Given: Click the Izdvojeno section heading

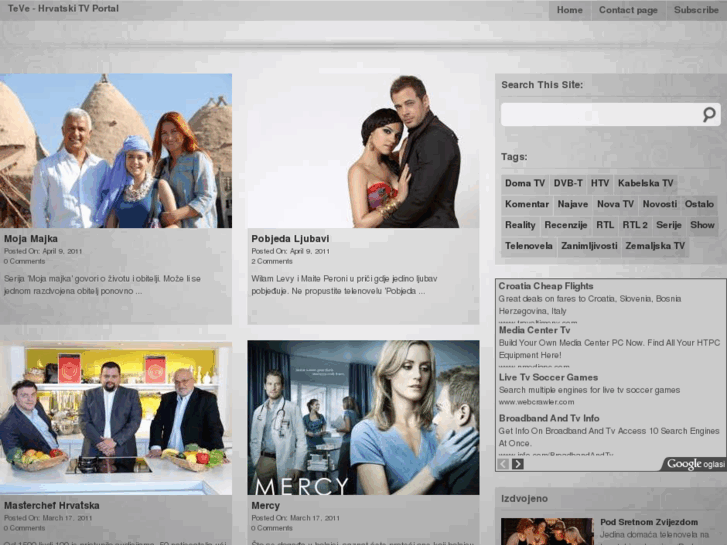Looking at the screenshot, I should click(524, 499).
